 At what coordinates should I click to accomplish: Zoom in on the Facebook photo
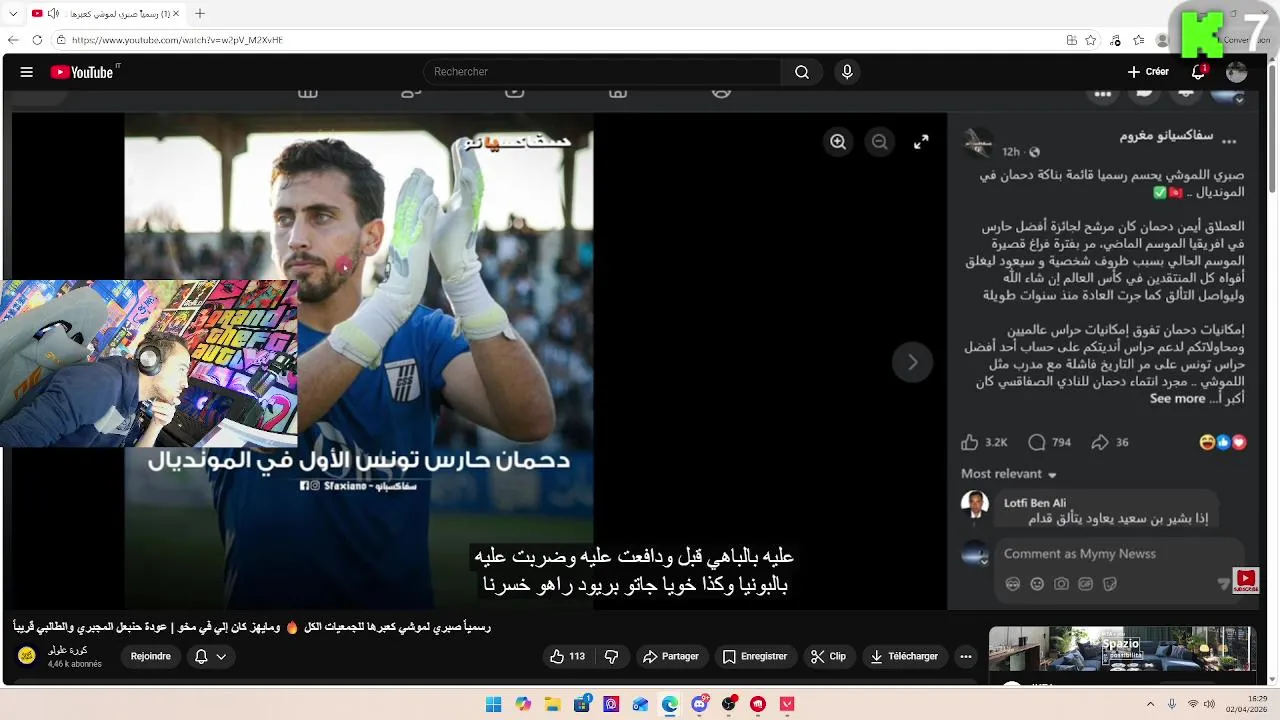pyautogui.click(x=838, y=142)
